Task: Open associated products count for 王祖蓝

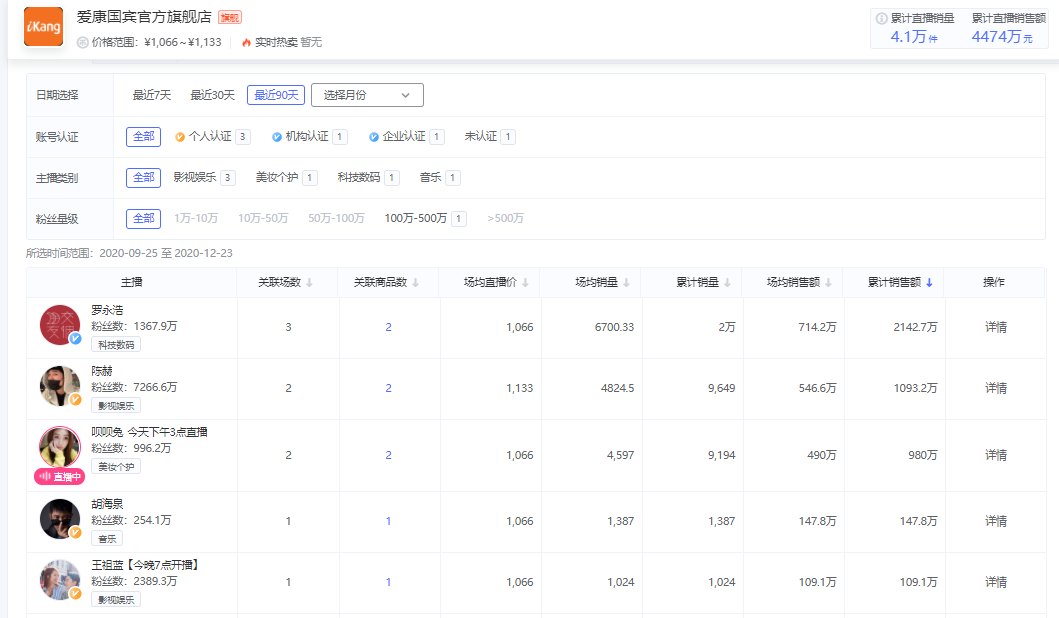Action: (388, 582)
